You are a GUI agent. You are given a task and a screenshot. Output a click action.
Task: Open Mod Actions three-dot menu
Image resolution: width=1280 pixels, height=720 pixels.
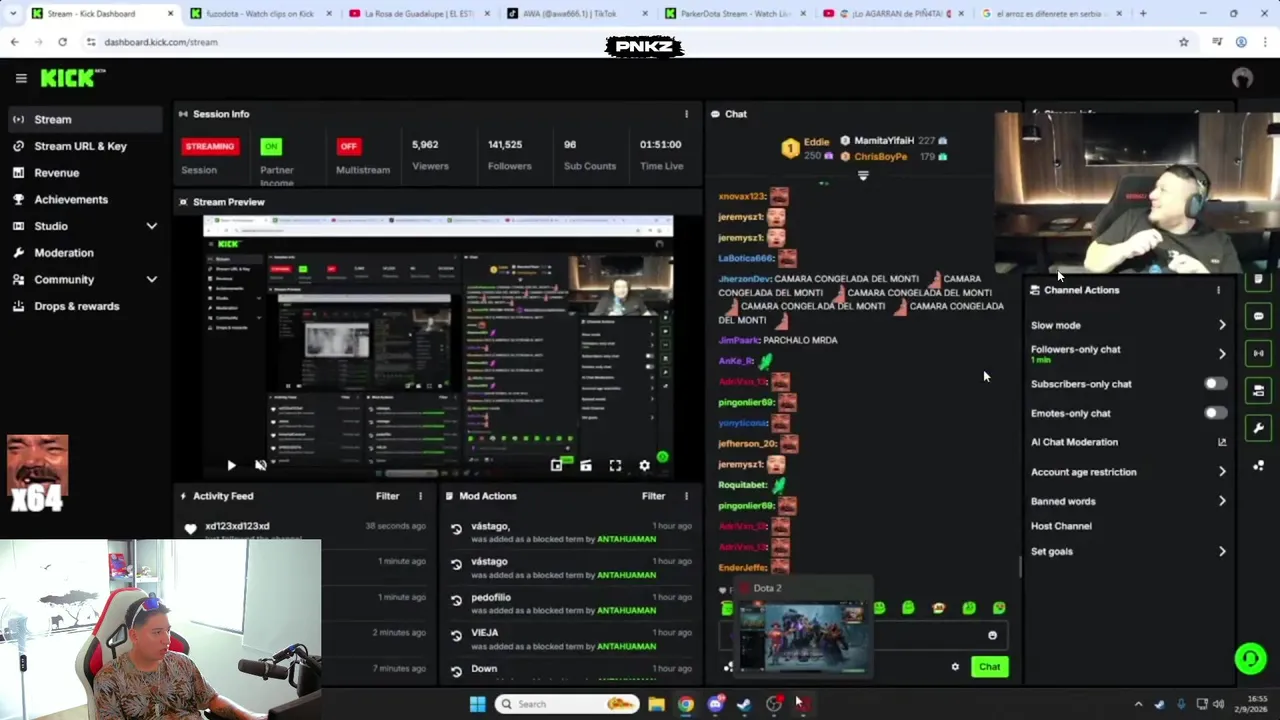[x=686, y=496]
